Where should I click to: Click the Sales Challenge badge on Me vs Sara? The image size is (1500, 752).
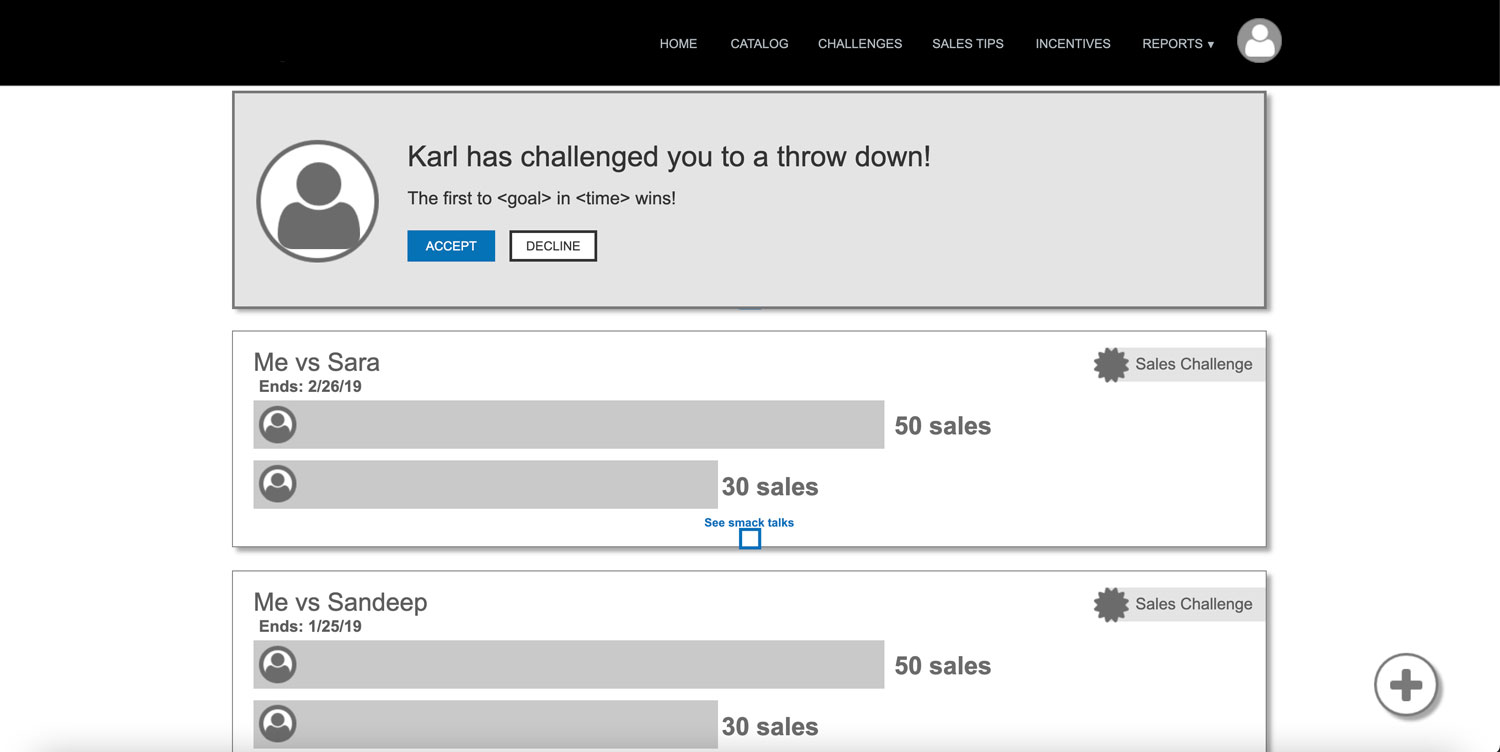tap(1110, 364)
